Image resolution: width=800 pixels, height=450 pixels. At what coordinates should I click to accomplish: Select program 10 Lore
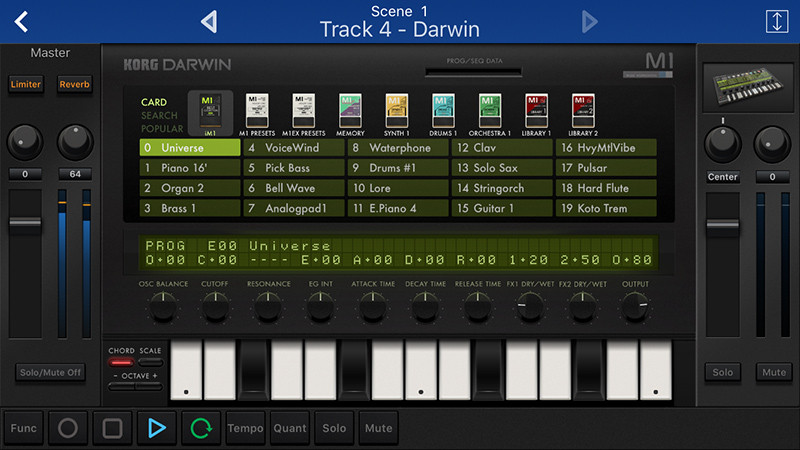point(398,188)
